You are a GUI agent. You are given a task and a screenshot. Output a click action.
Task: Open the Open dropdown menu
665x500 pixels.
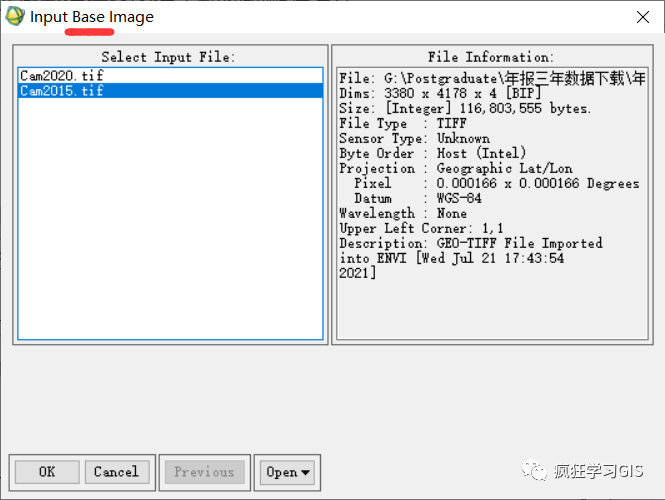coord(287,472)
